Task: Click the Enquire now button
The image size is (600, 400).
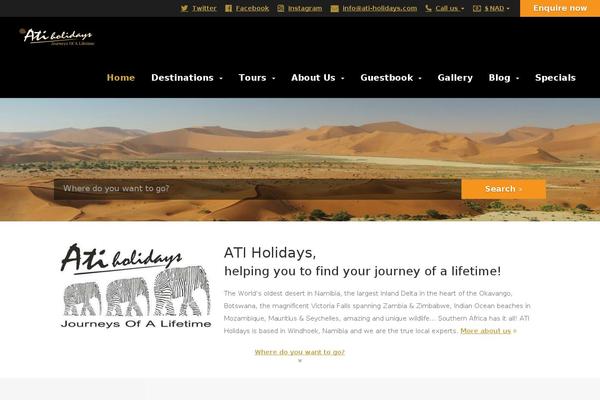Action: (560, 8)
